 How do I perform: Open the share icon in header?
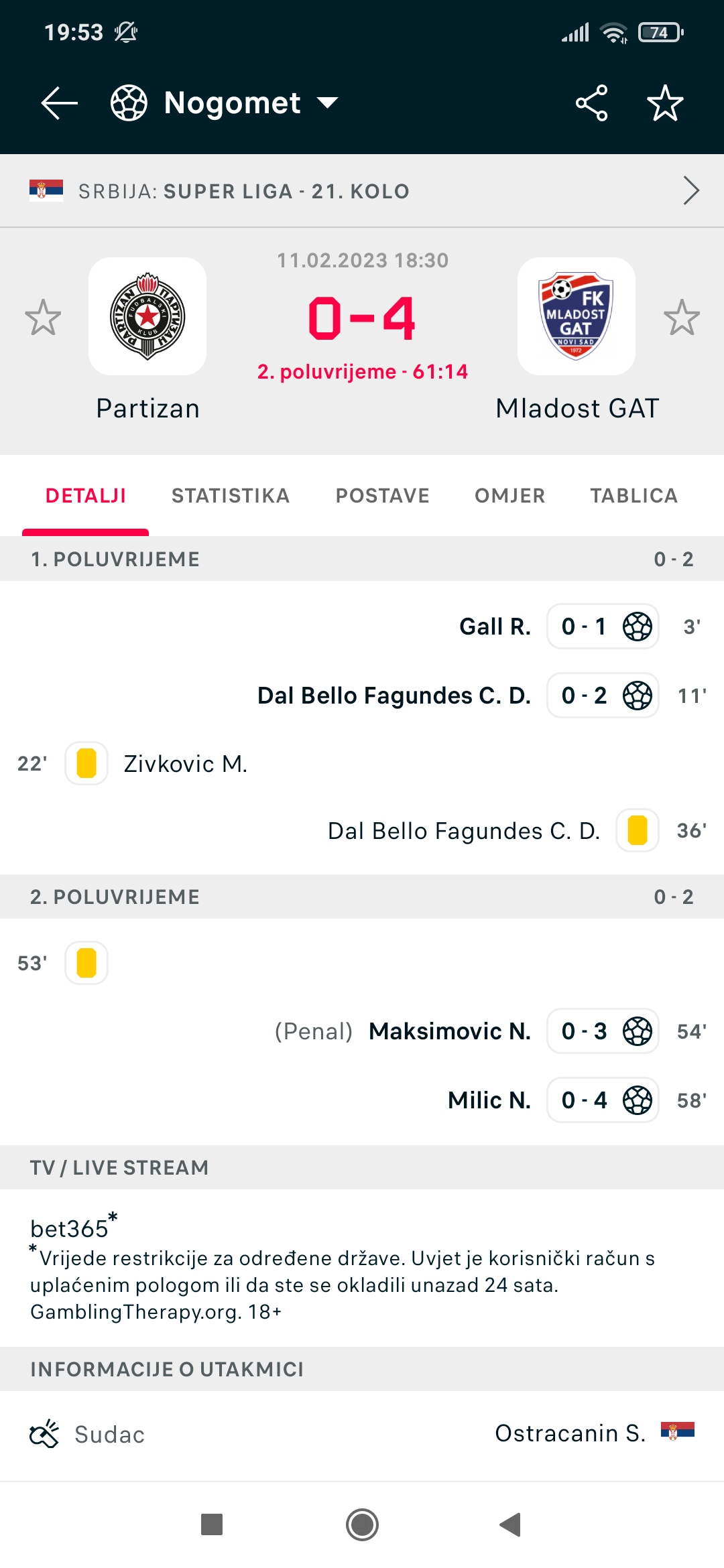pyautogui.click(x=591, y=103)
